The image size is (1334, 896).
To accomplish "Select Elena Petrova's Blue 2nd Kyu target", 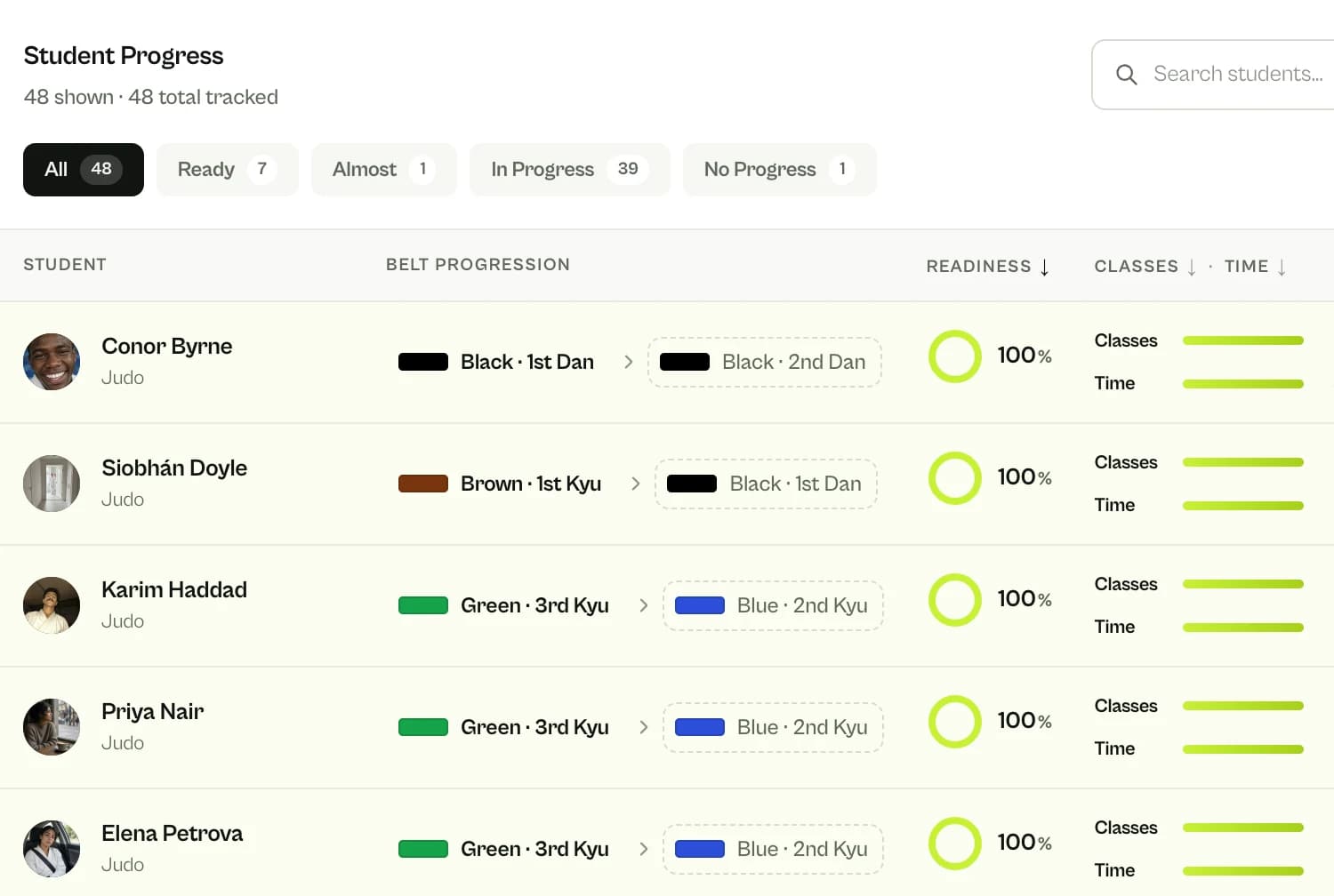I will (x=773, y=849).
